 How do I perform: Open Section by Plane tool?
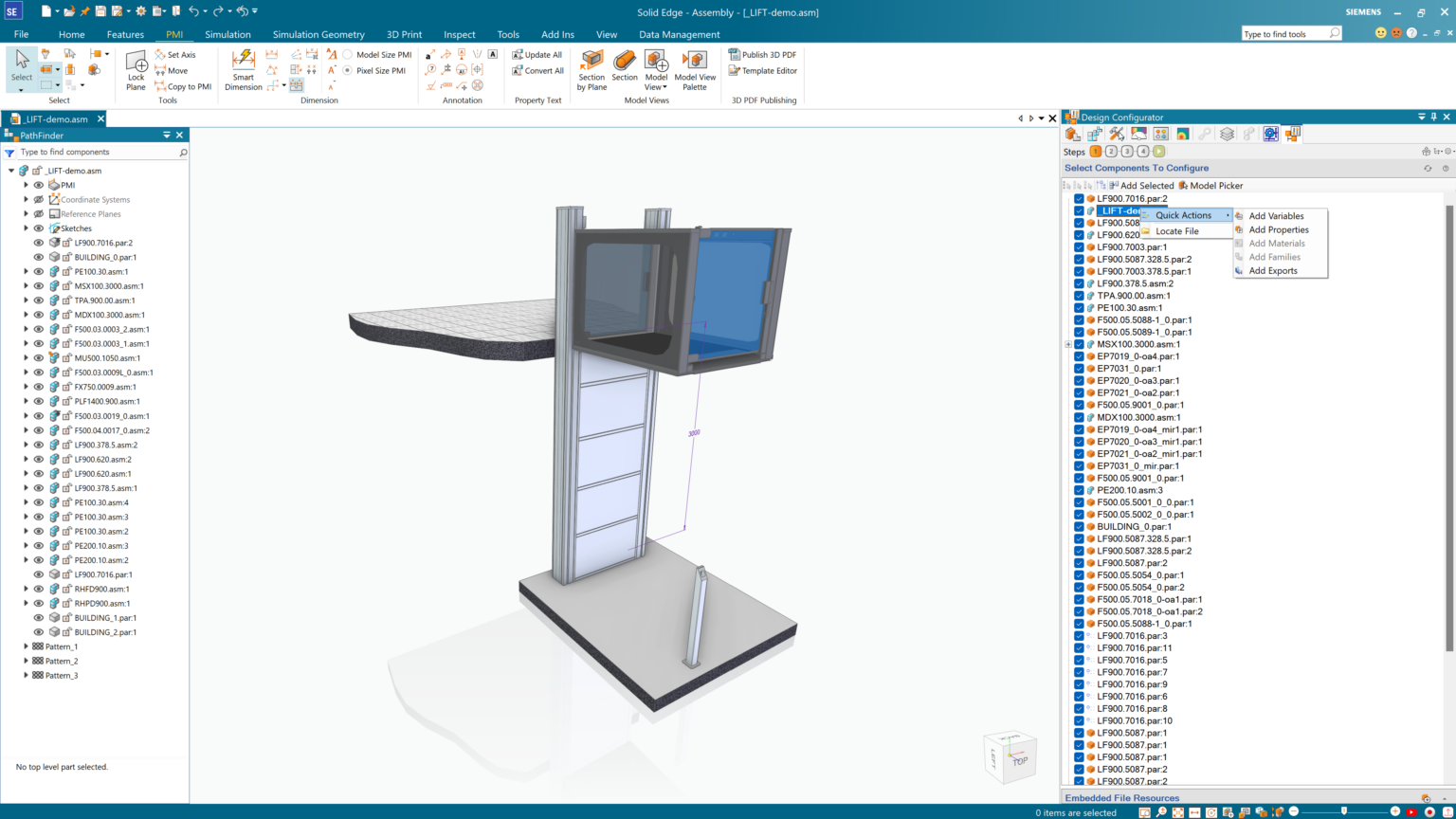click(x=591, y=66)
